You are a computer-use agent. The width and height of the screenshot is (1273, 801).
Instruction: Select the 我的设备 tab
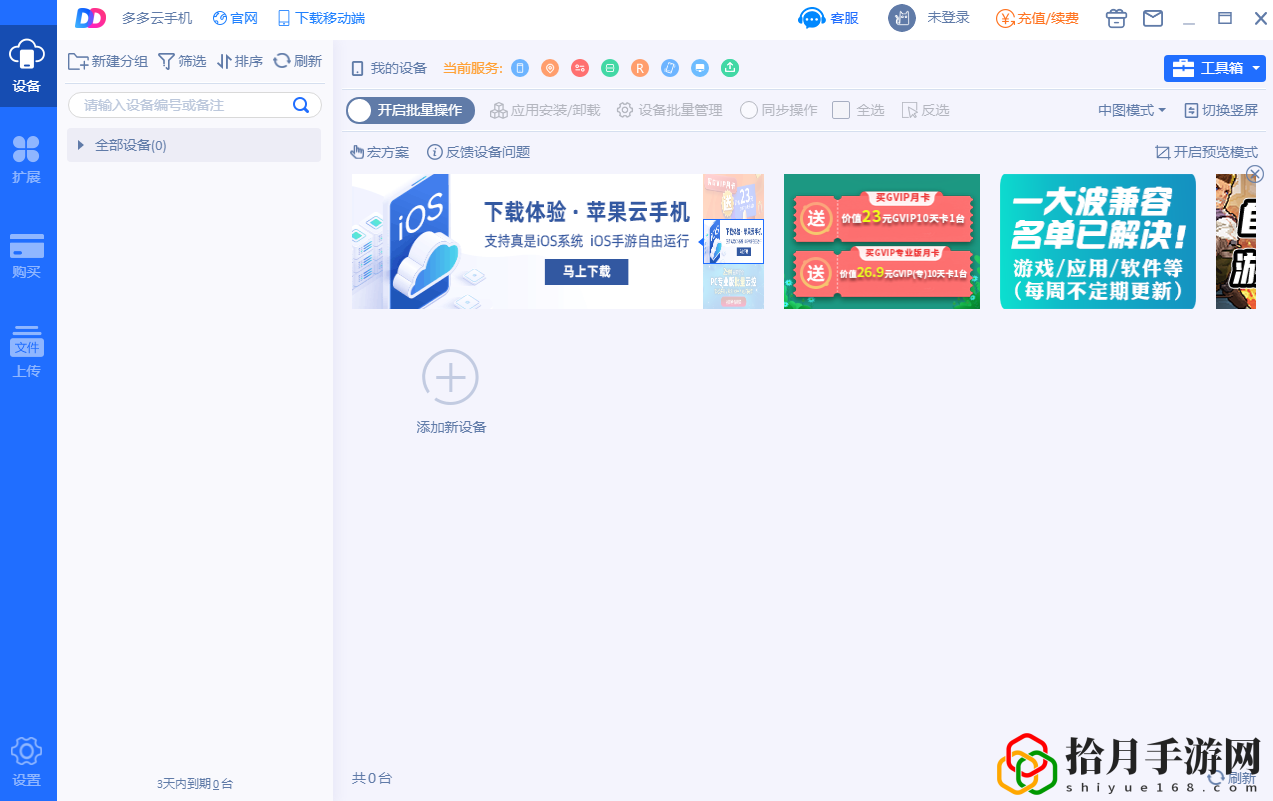coord(389,68)
